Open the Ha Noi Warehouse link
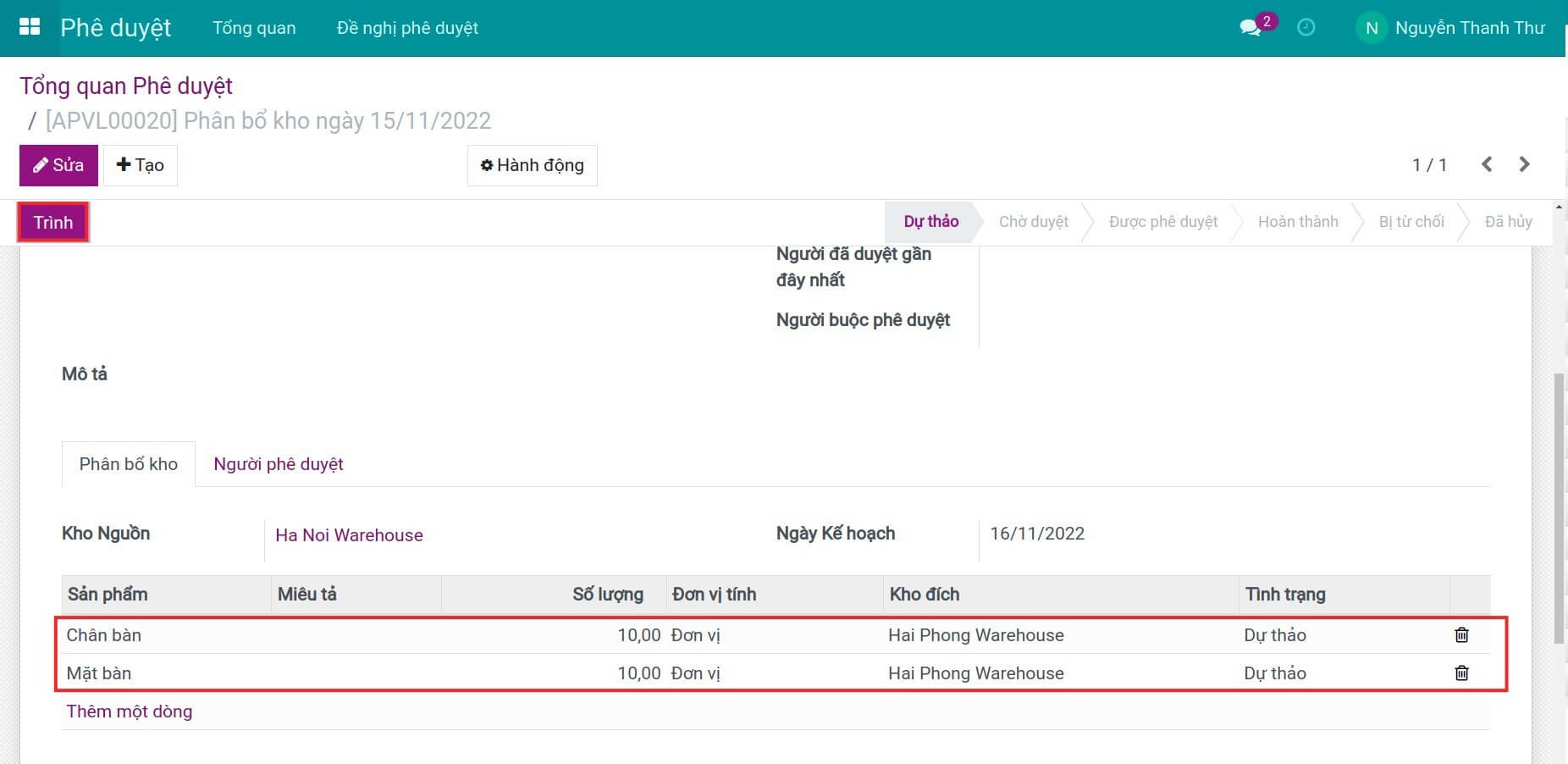This screenshot has height=764, width=1568. coord(349,535)
